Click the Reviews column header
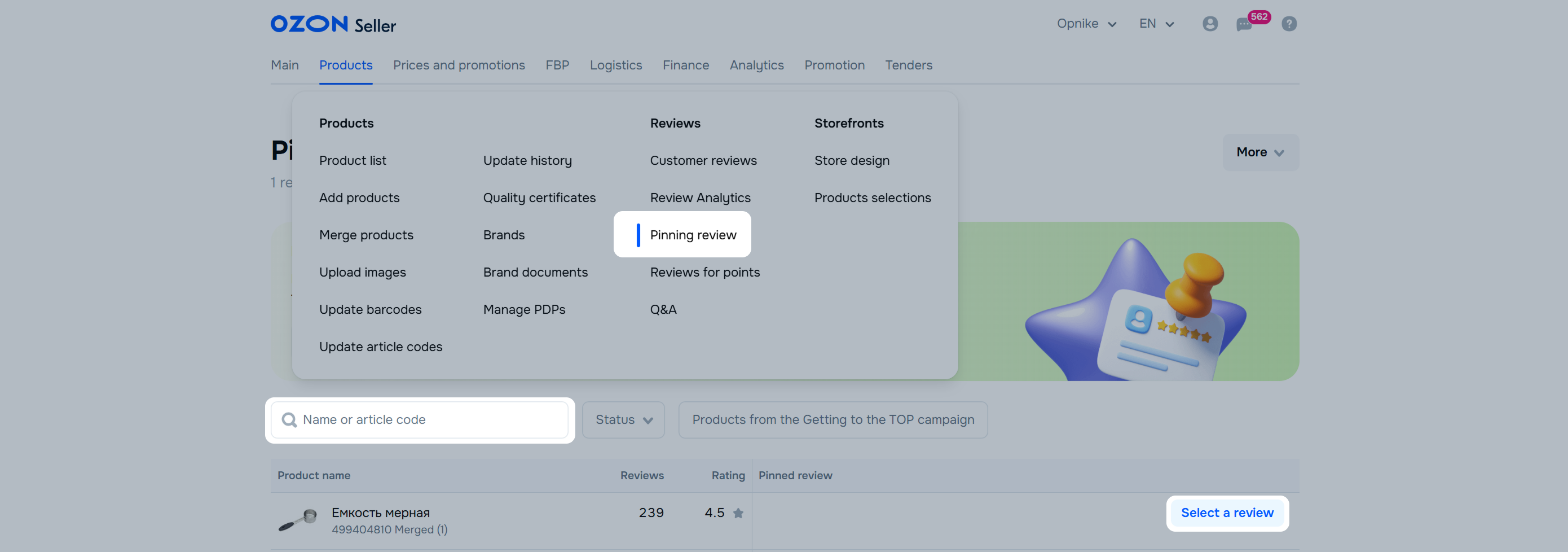 [641, 476]
